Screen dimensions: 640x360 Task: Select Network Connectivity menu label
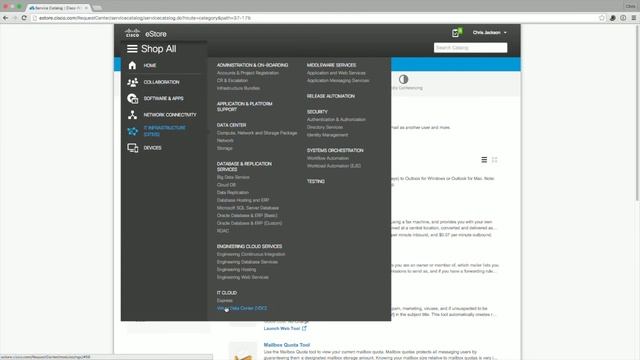tap(170, 115)
